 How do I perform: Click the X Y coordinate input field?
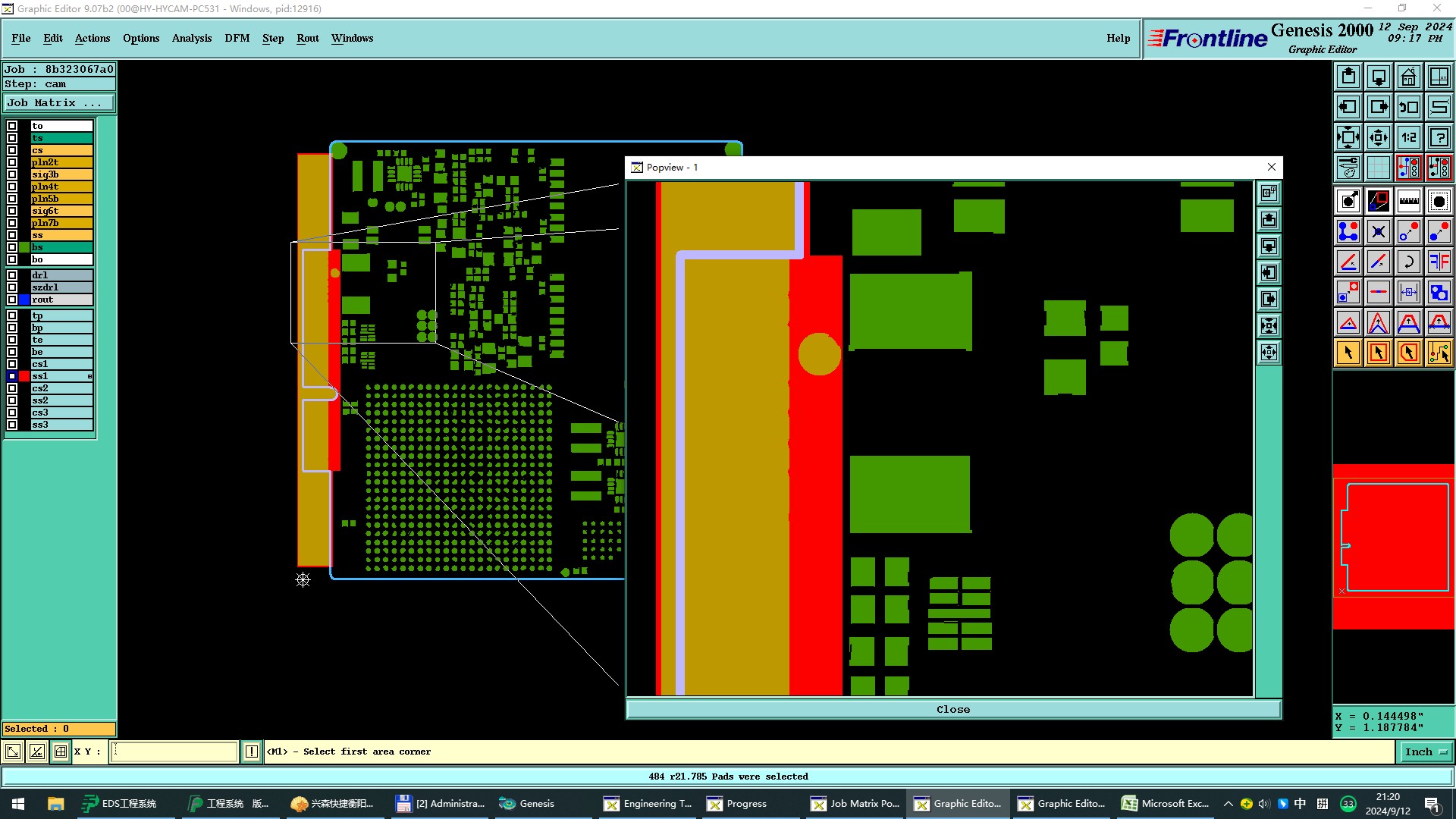point(174,752)
